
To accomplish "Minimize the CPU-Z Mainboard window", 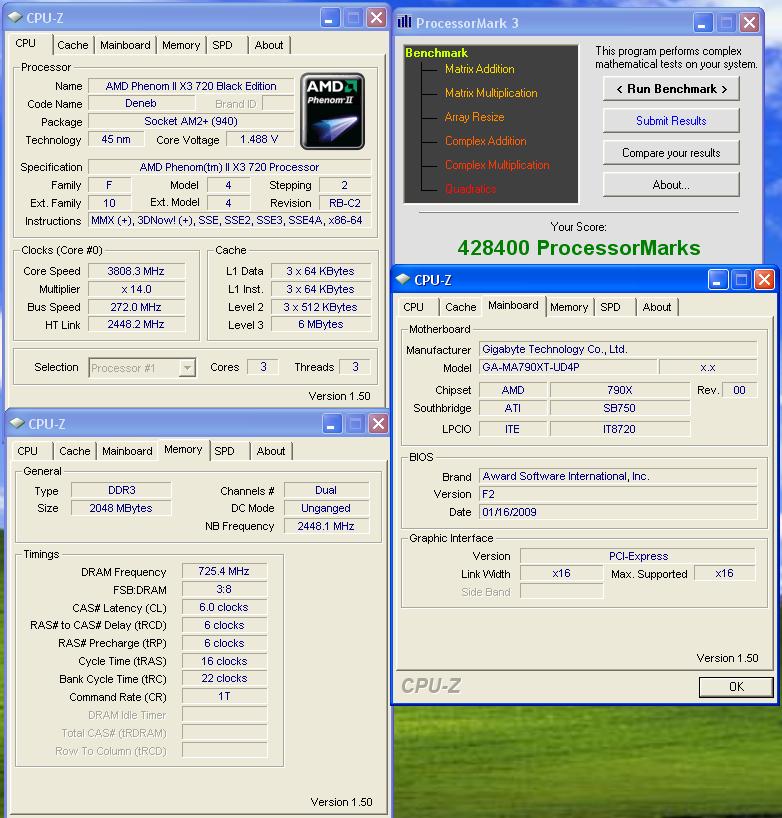I will (x=717, y=280).
